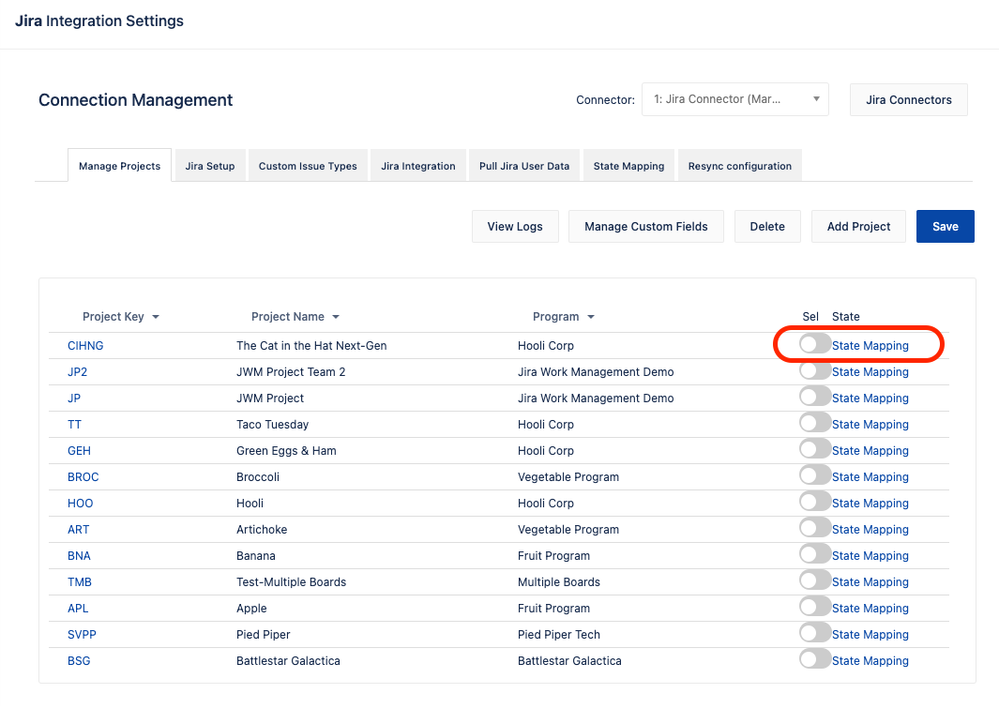Viewport: 999px width, 706px height.
Task: Click Manage Custom Fields button
Action: click(x=646, y=226)
